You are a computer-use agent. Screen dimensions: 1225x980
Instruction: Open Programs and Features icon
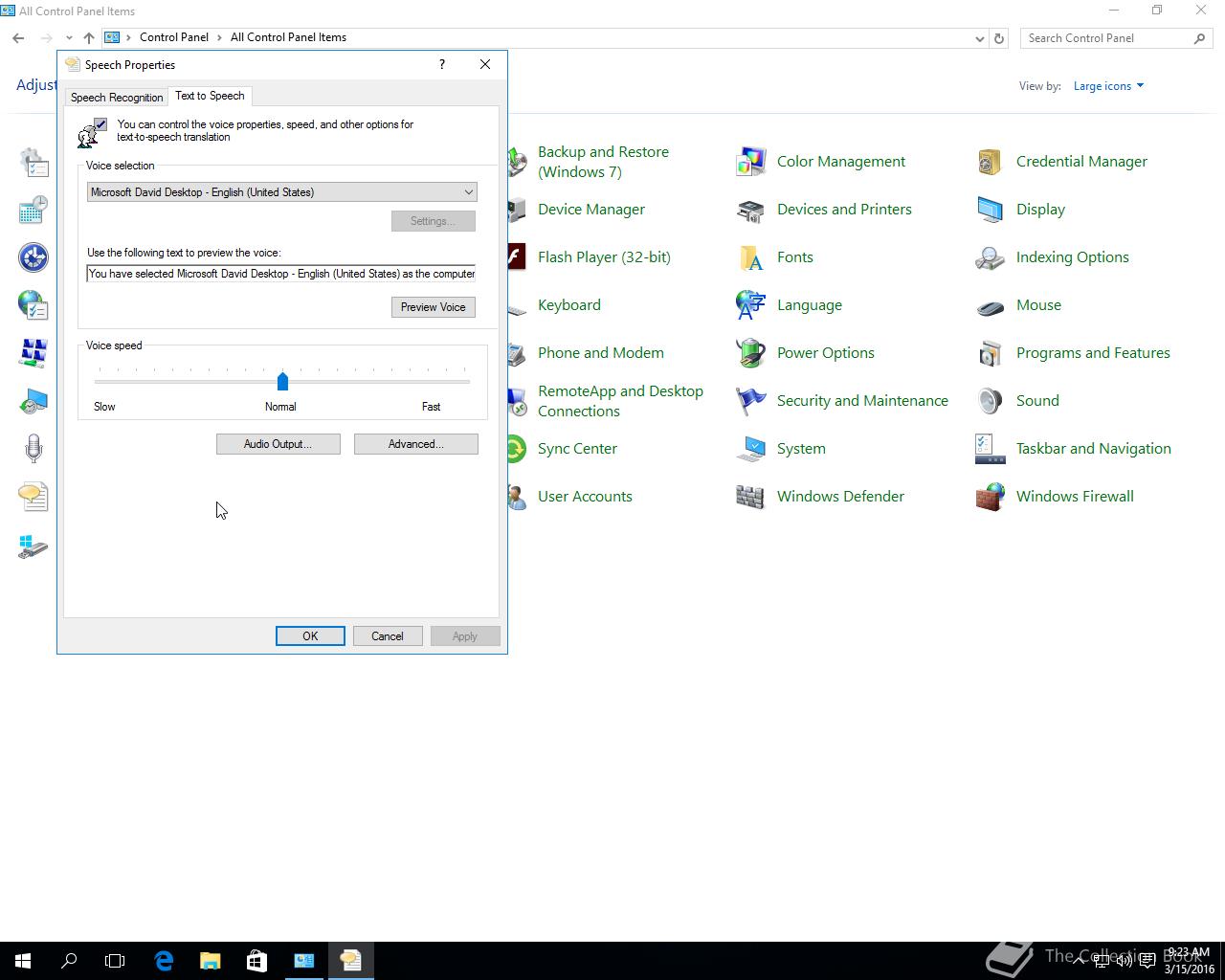990,352
